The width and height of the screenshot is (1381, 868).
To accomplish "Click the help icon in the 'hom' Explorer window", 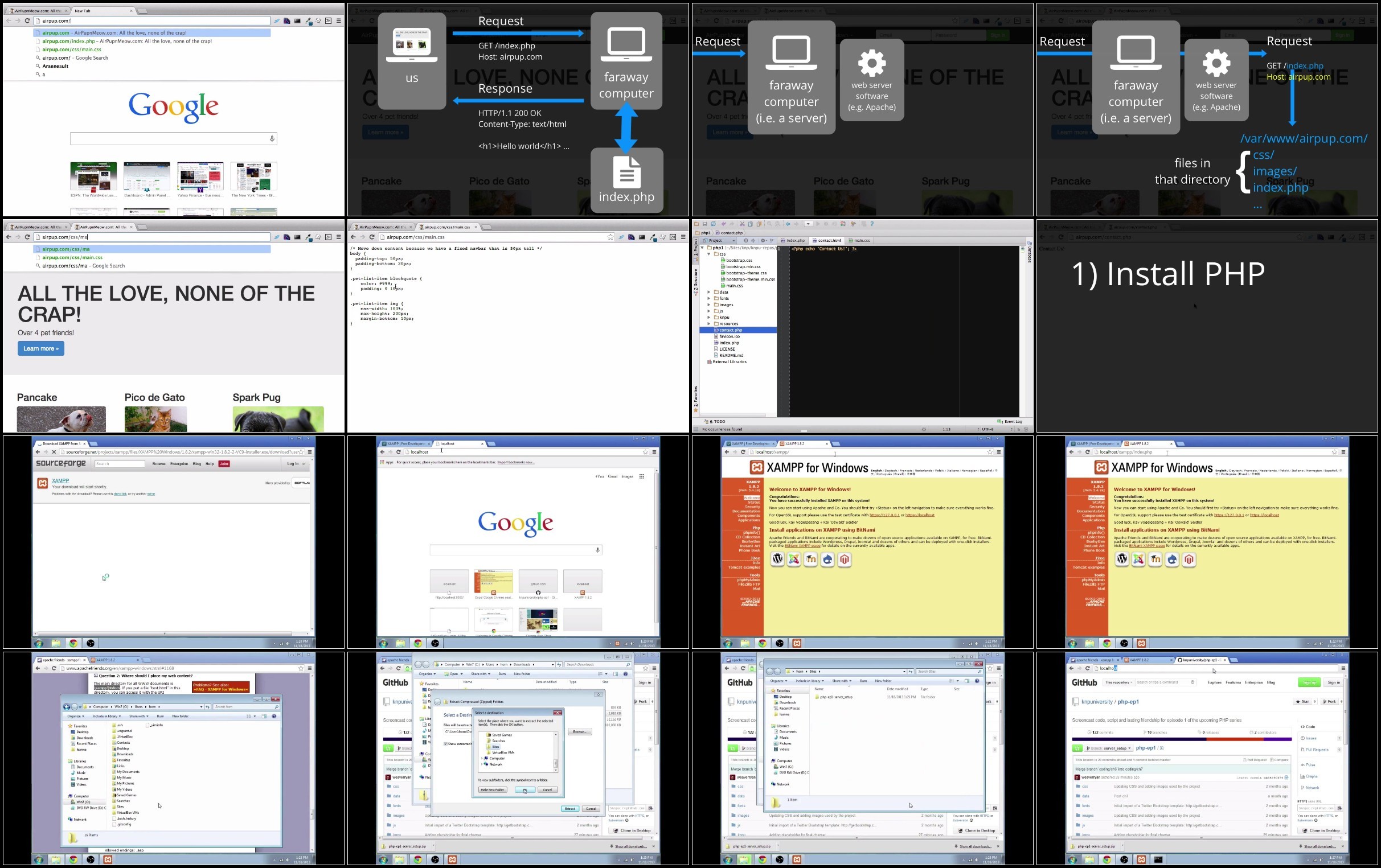I will [274, 717].
